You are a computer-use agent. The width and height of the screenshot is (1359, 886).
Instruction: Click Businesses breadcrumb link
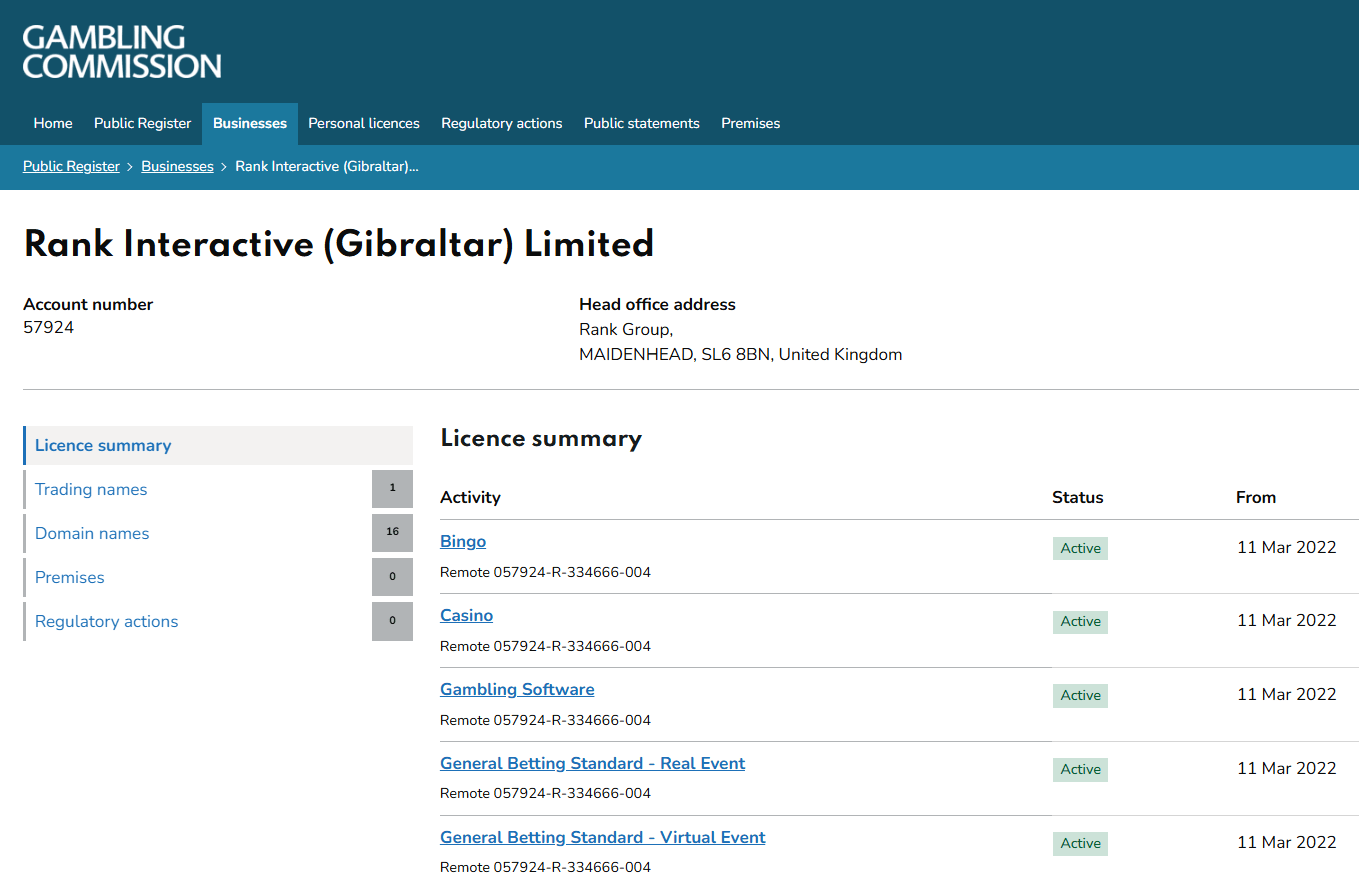point(177,166)
